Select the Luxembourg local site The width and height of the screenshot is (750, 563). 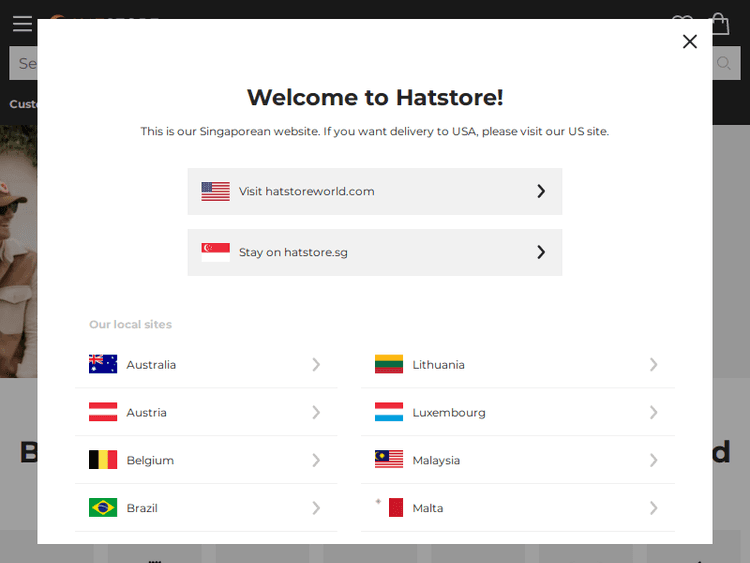click(518, 412)
